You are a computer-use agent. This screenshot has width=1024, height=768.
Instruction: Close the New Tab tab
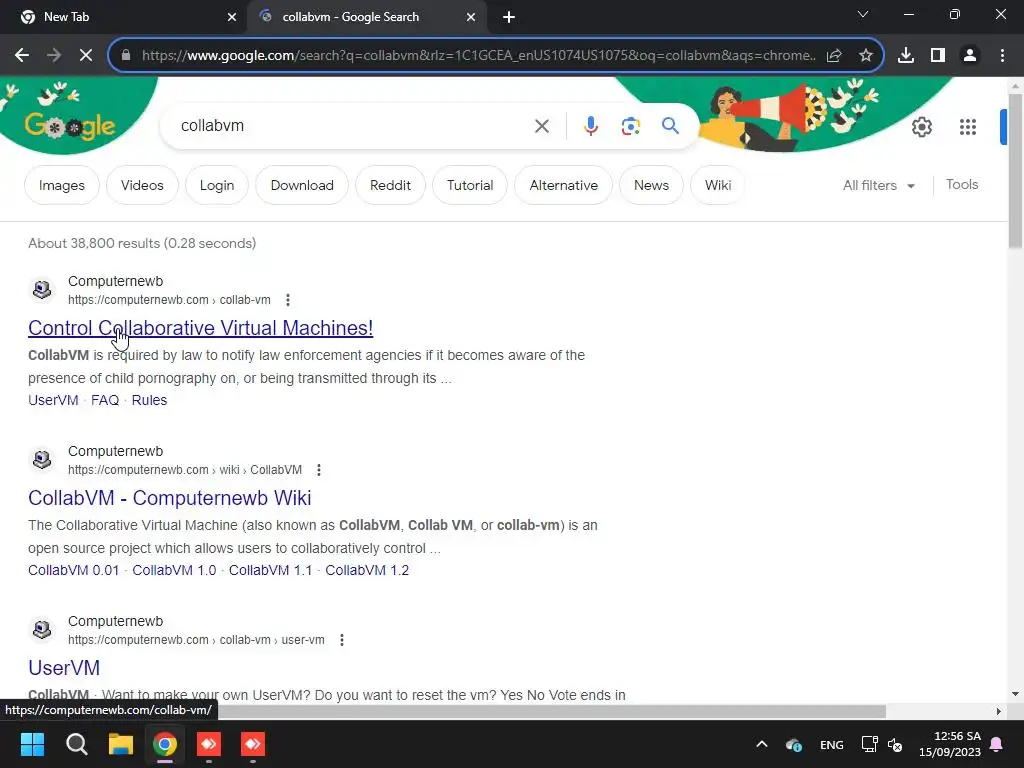[x=232, y=17]
